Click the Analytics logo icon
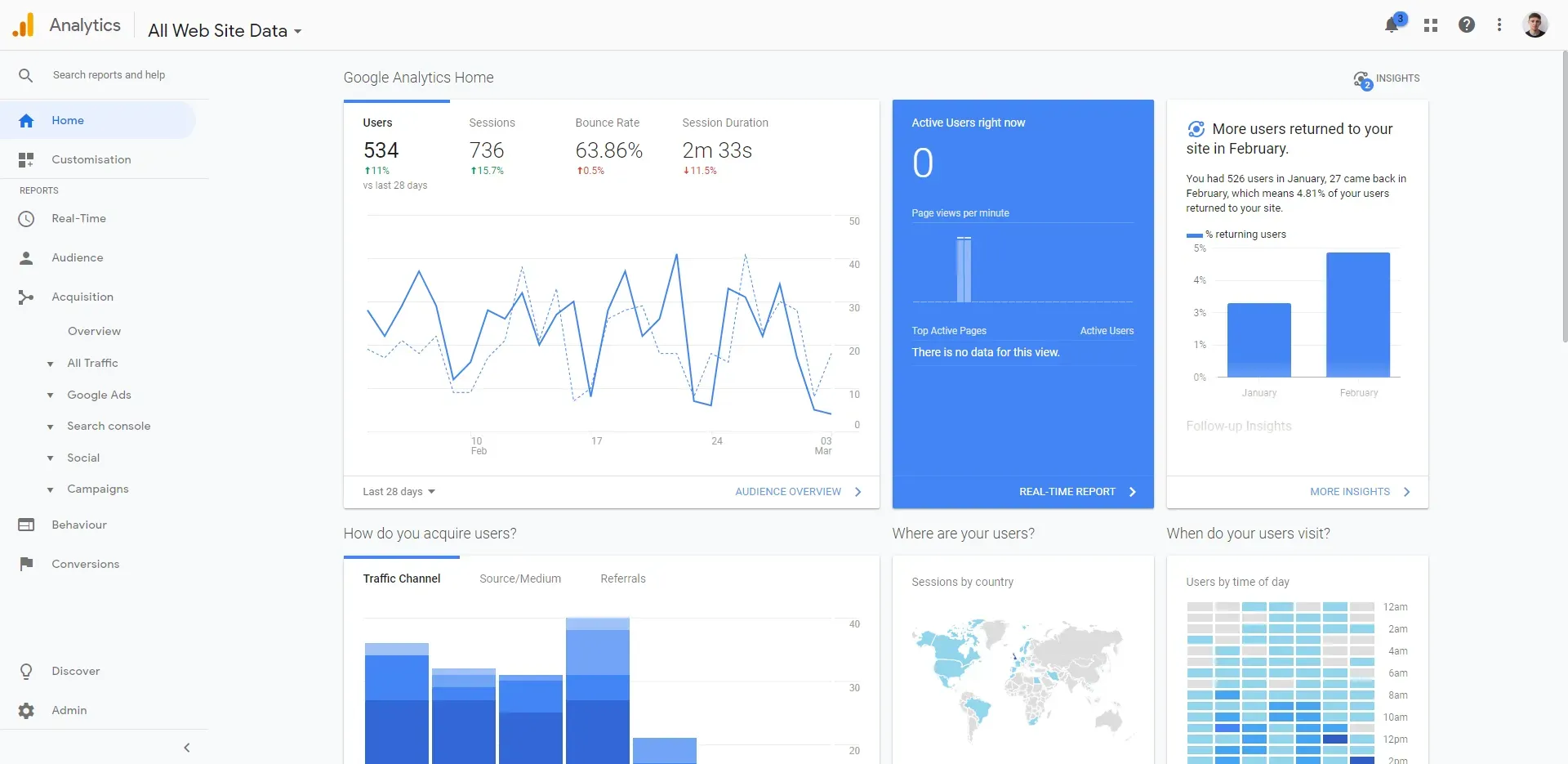 (23, 25)
